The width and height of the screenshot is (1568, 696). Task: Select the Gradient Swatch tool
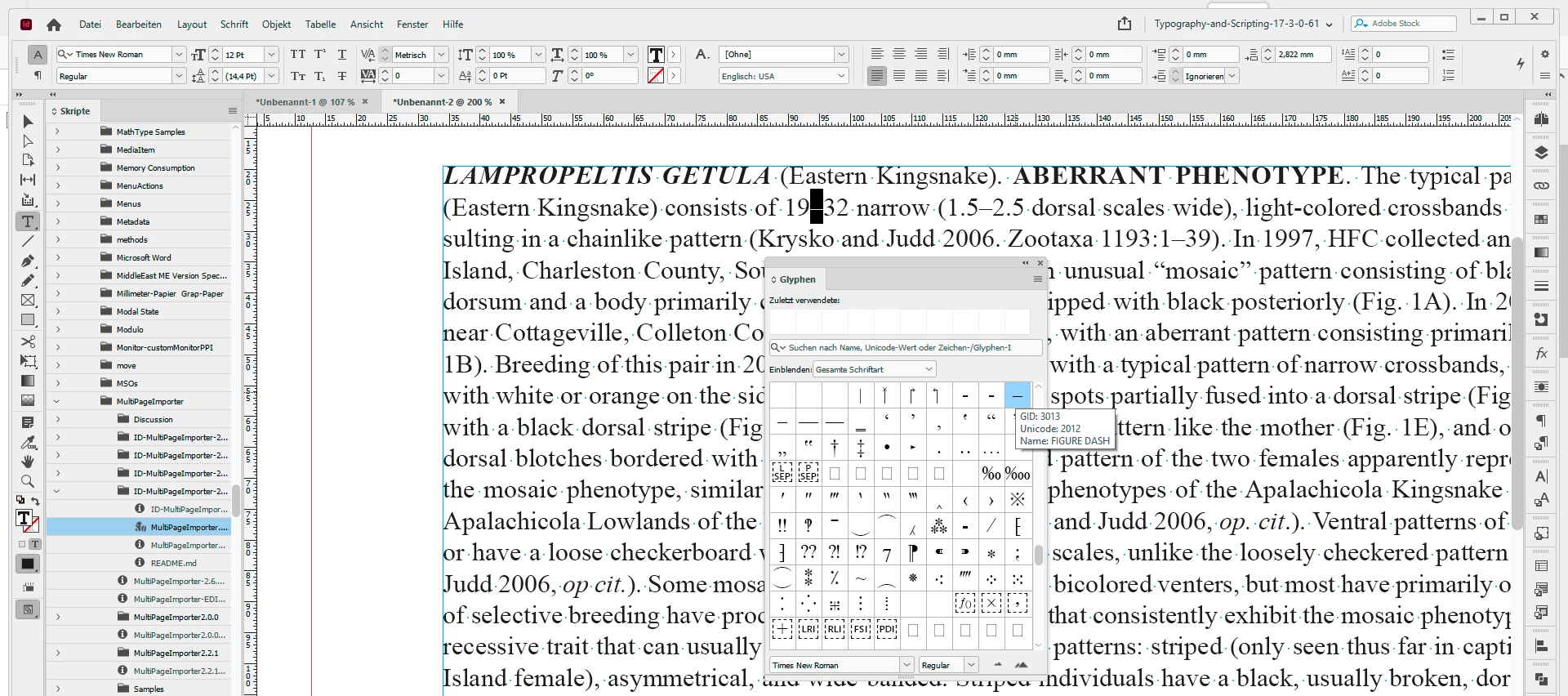28,381
